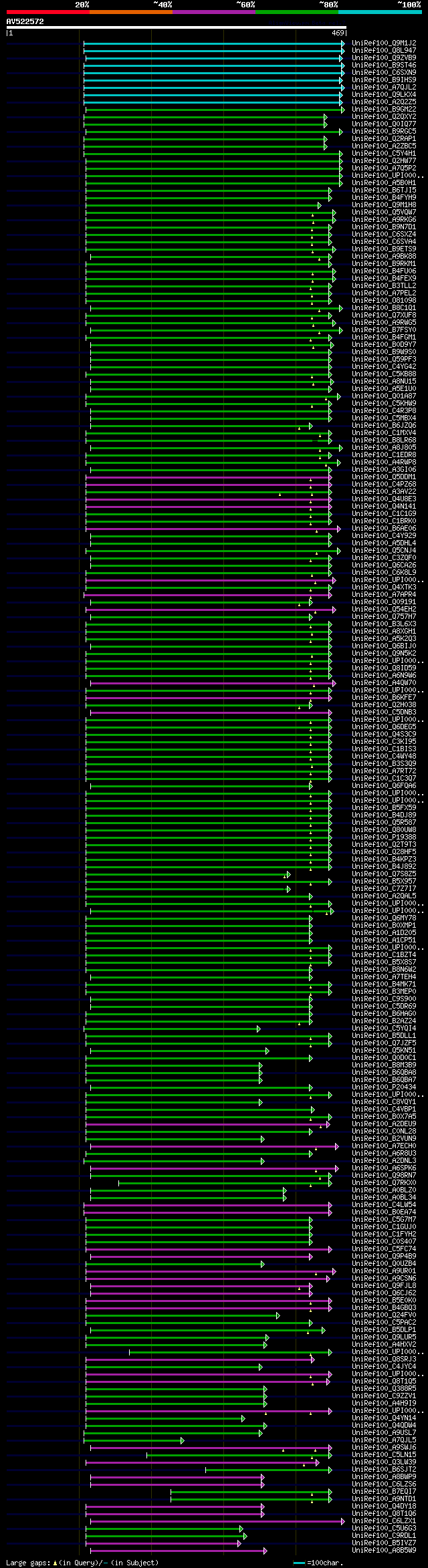
Task: Click the white query length bar under AV522572
Action: [x=176, y=27]
